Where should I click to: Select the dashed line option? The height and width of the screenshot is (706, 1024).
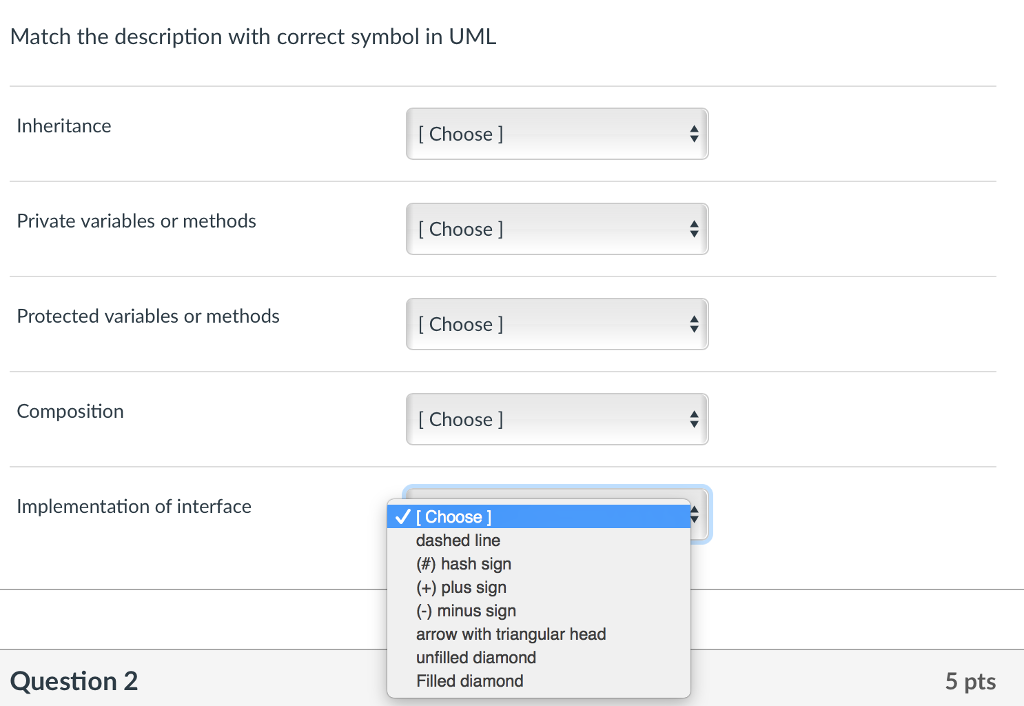pos(458,540)
